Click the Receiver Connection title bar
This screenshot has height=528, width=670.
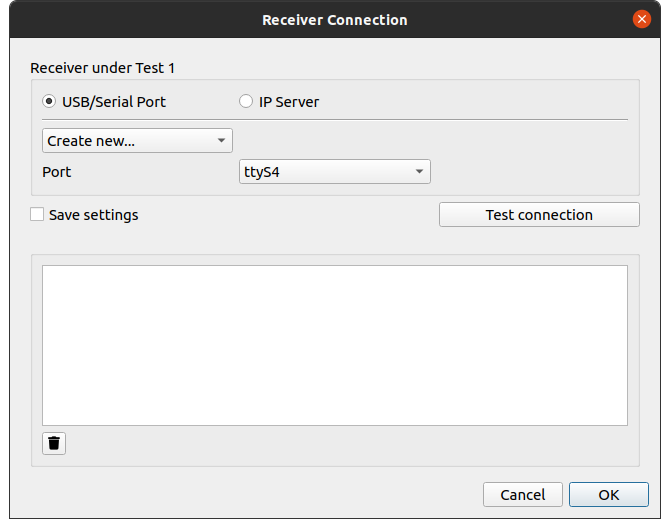(334, 19)
